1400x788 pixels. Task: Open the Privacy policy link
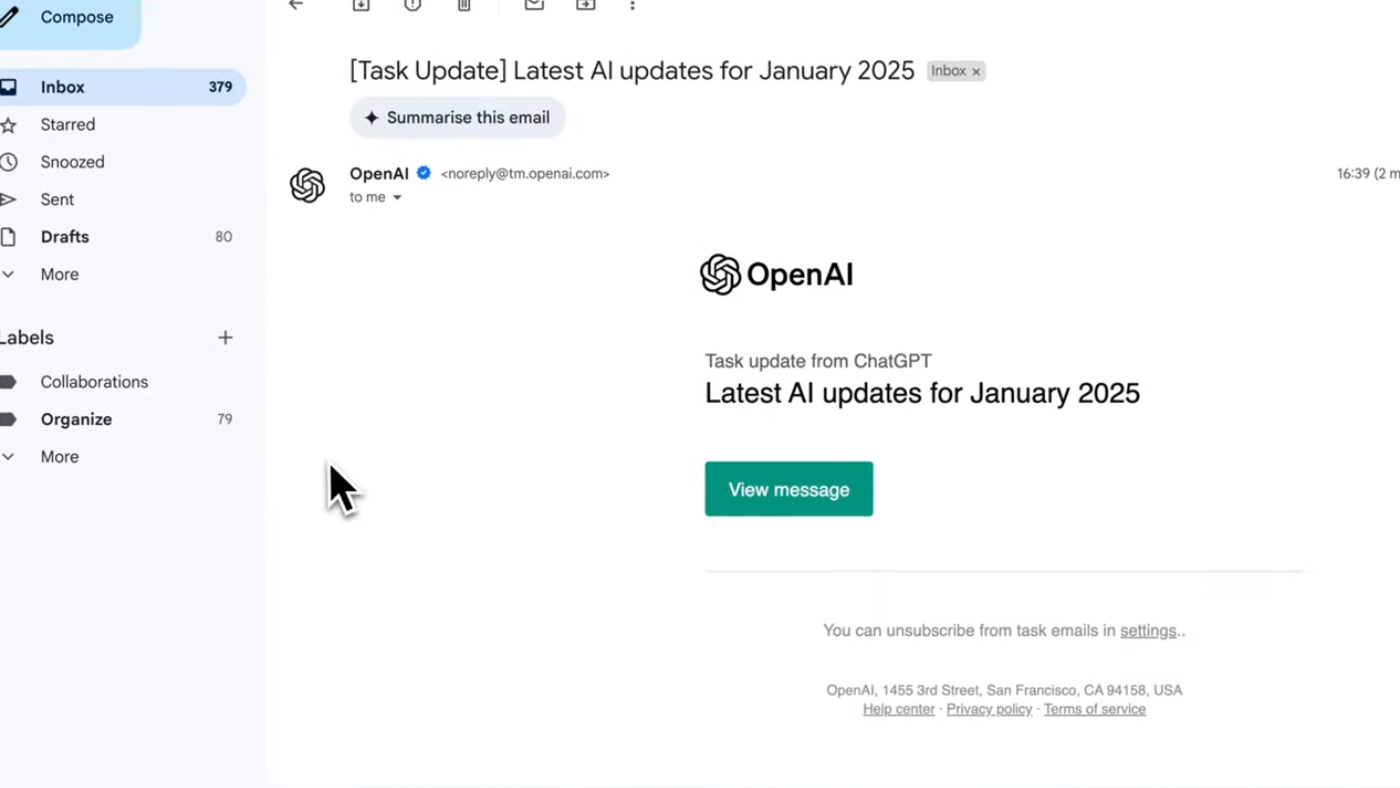[x=989, y=709]
